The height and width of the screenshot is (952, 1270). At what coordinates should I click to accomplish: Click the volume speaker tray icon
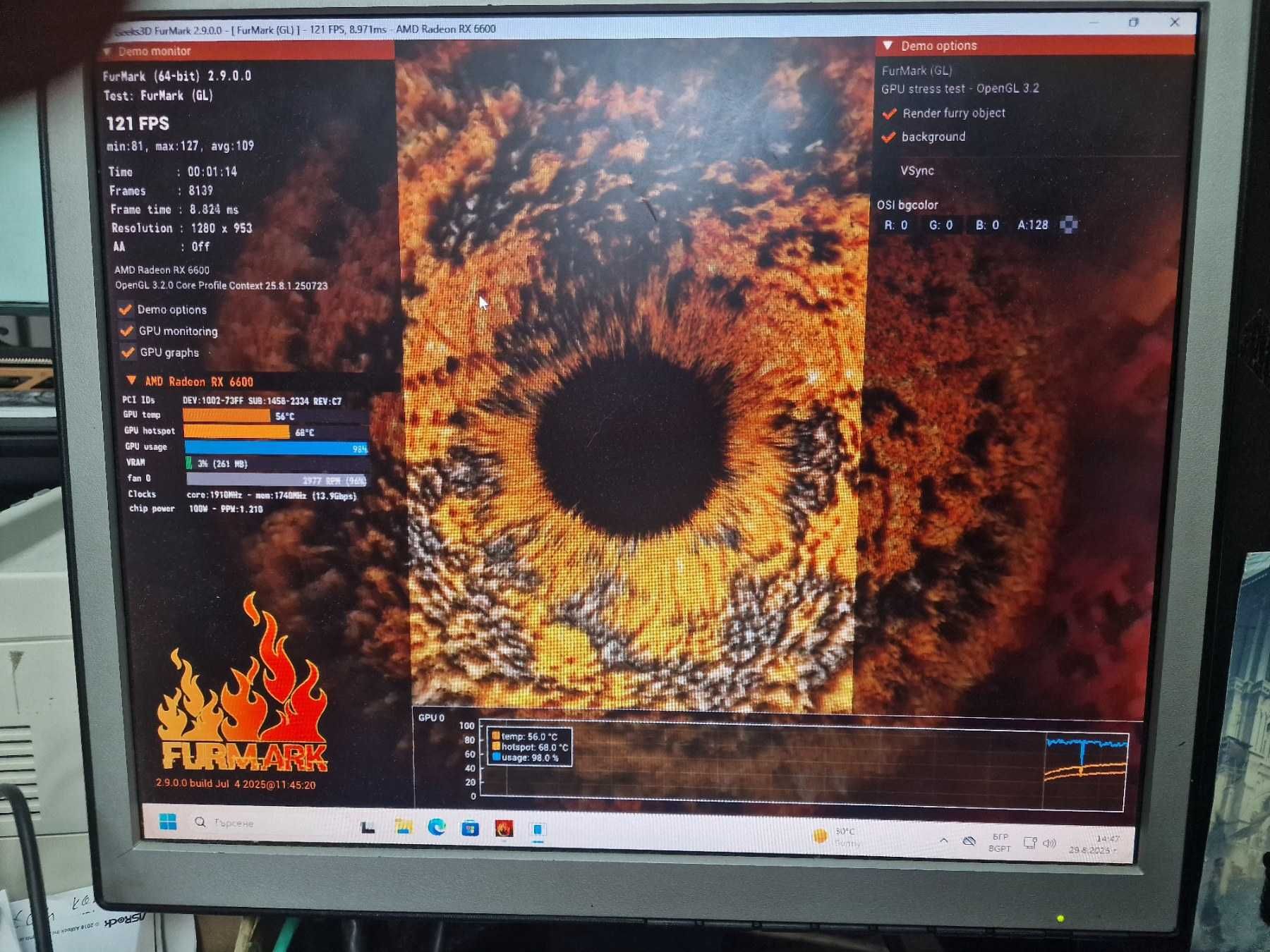coord(1049,843)
